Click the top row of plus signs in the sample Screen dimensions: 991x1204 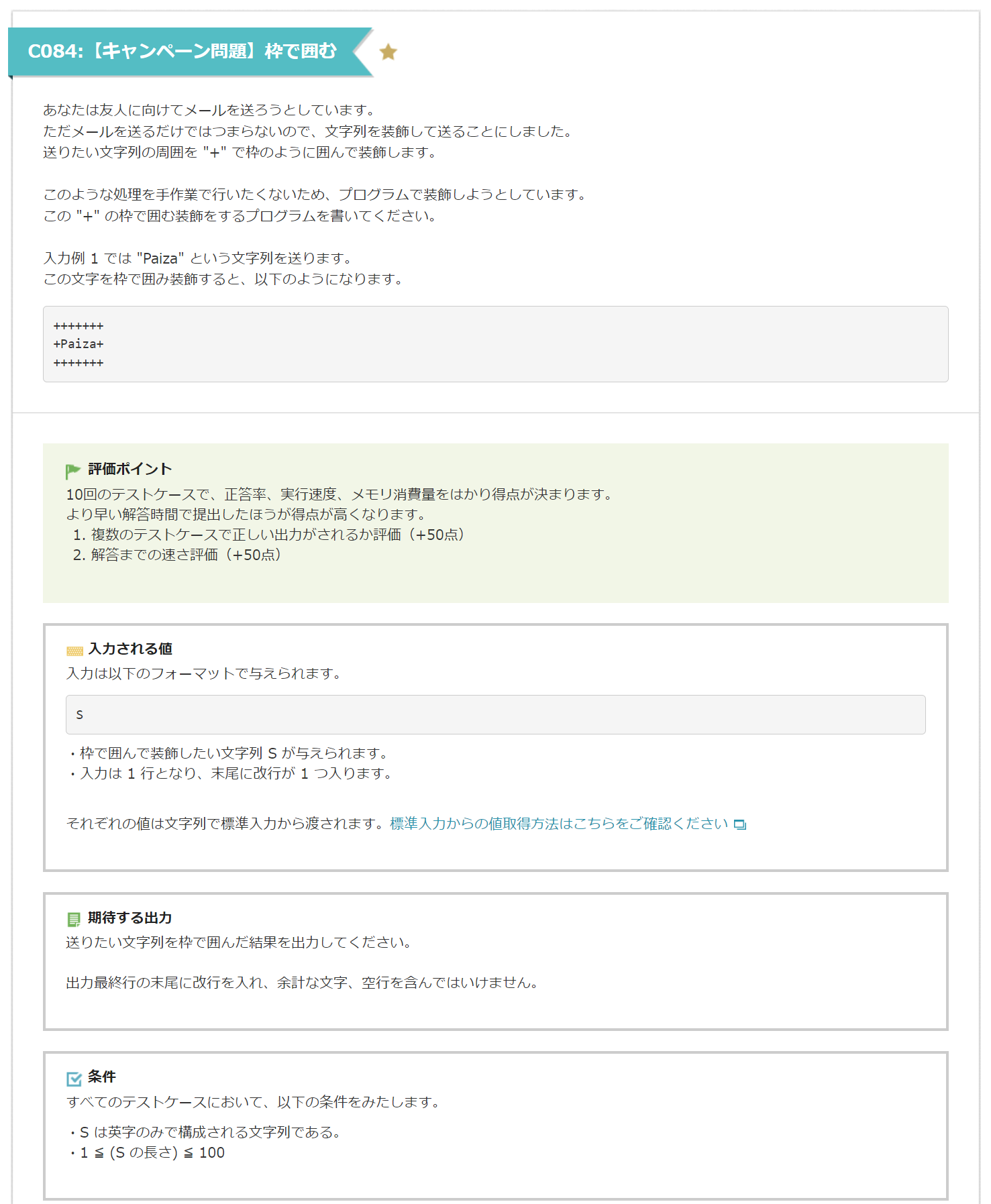[79, 327]
